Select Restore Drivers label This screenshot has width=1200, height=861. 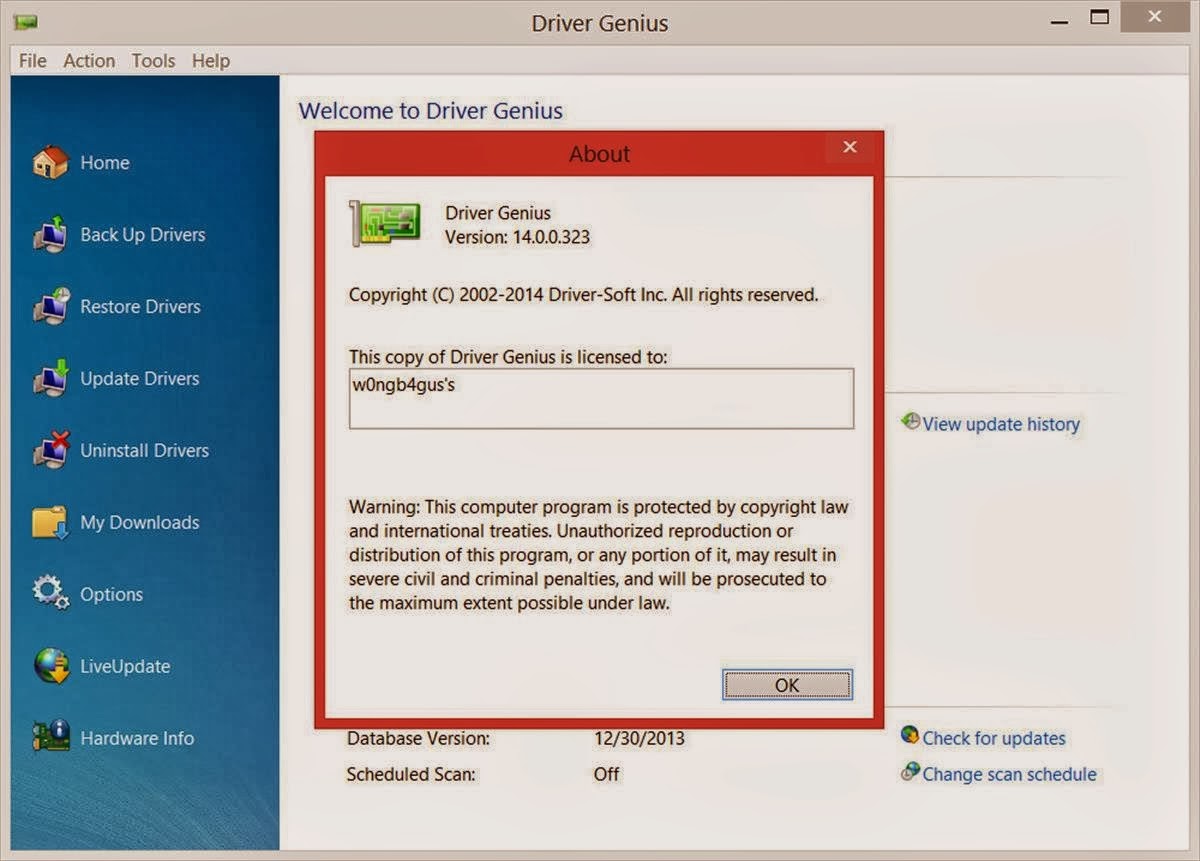click(141, 307)
